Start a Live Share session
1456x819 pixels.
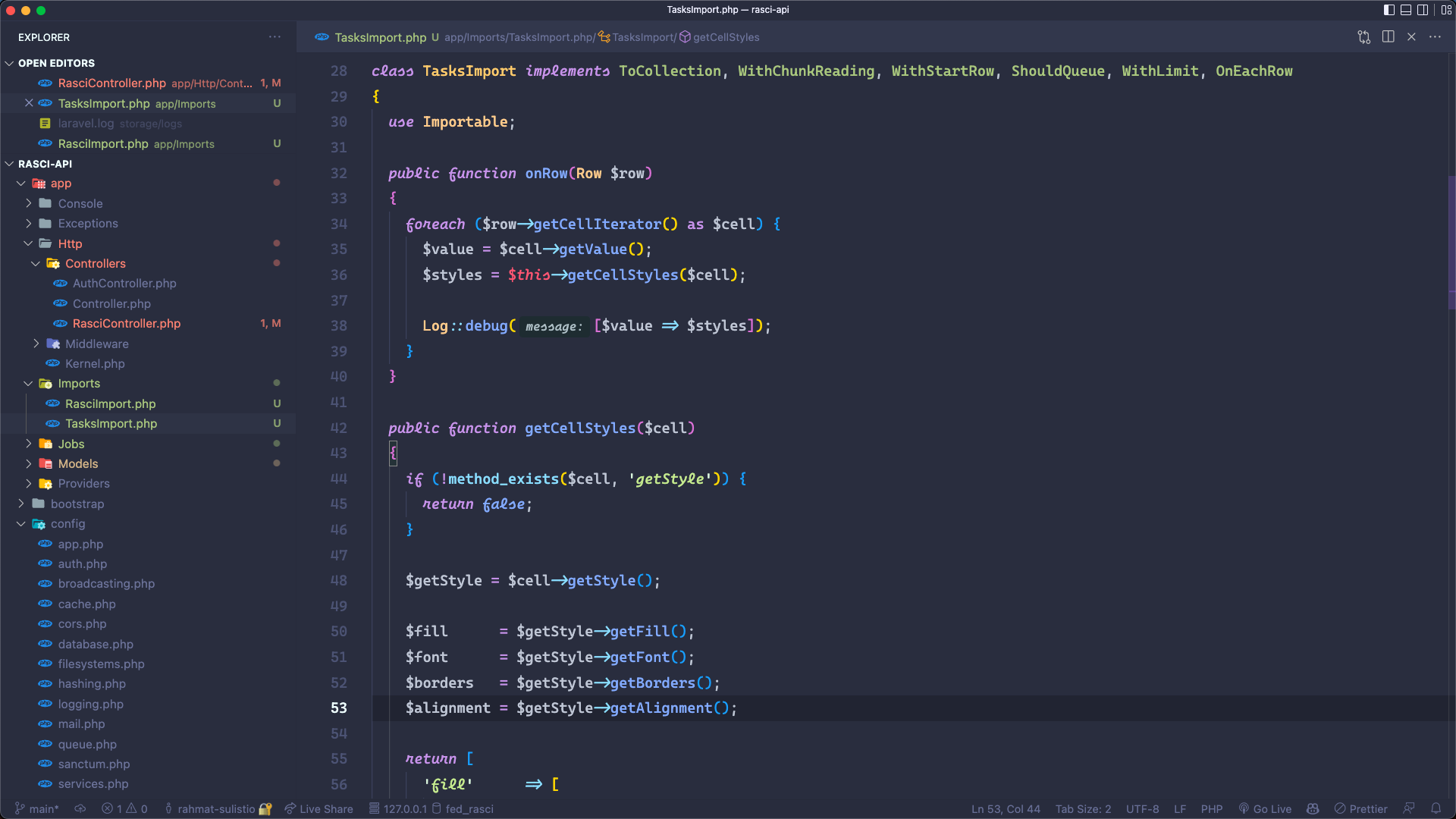pyautogui.click(x=318, y=809)
